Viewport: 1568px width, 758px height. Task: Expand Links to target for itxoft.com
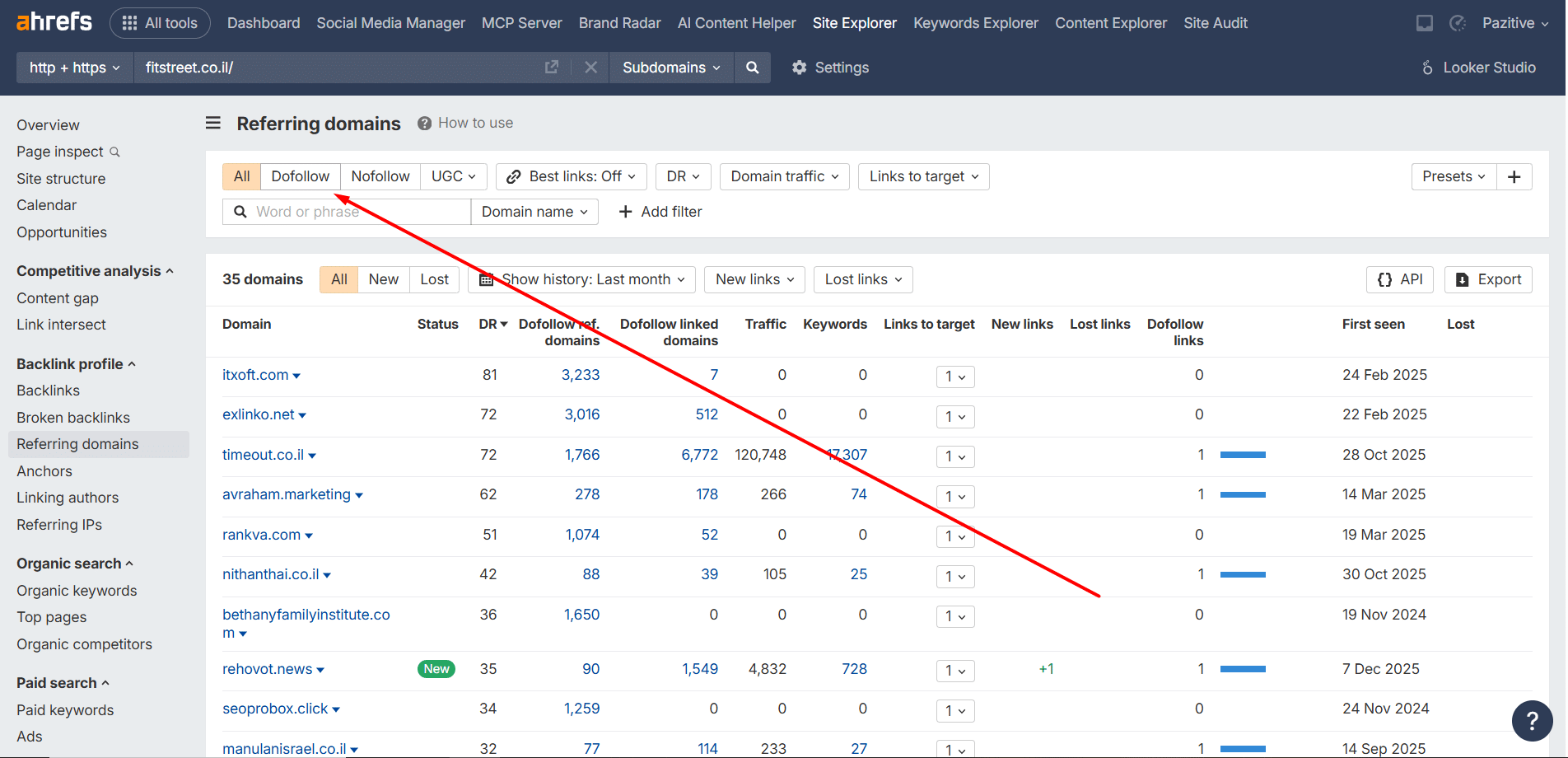click(955, 377)
